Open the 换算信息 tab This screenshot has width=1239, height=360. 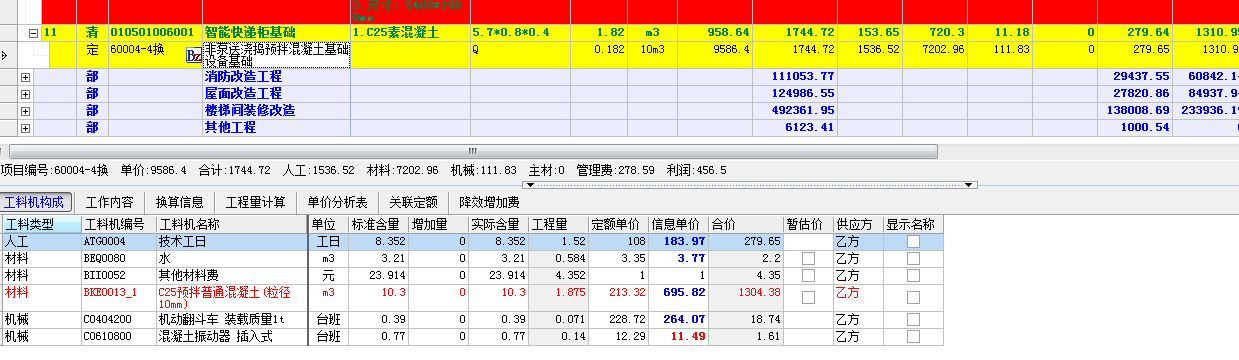[x=180, y=202]
